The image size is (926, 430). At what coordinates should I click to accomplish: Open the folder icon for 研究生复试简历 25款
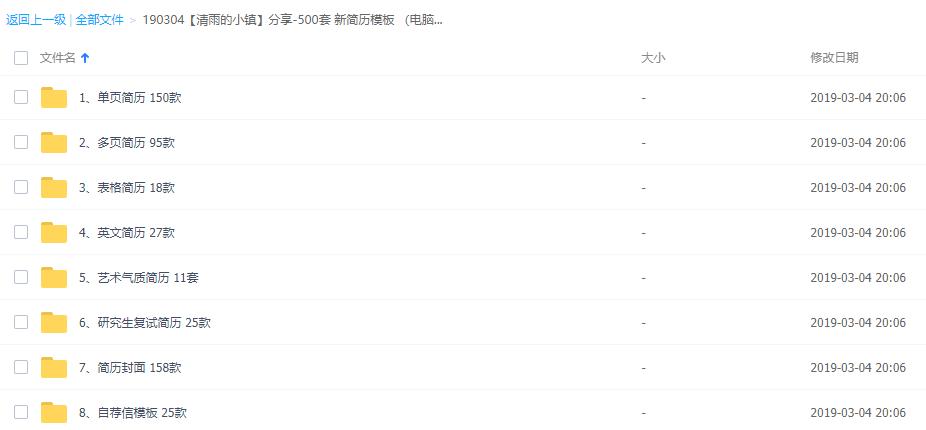pyautogui.click(x=54, y=322)
